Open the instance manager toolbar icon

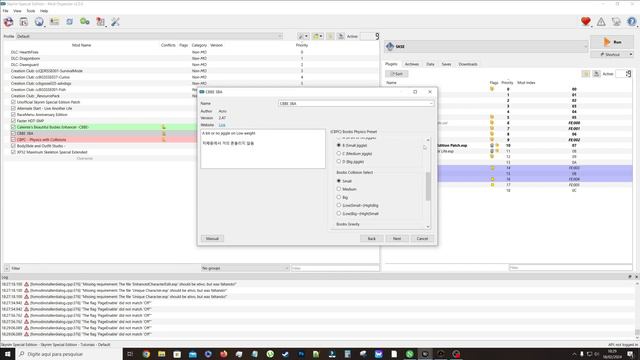pos(9,22)
